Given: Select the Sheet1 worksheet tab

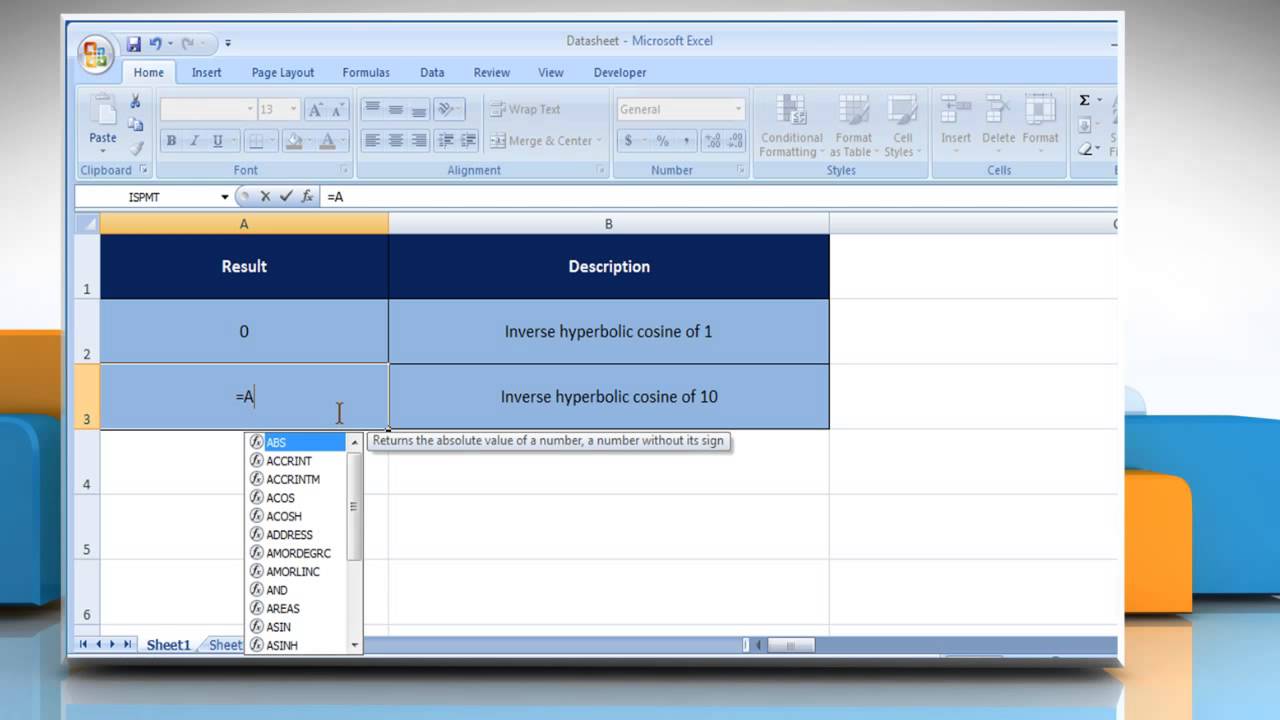Looking at the screenshot, I should 168,645.
